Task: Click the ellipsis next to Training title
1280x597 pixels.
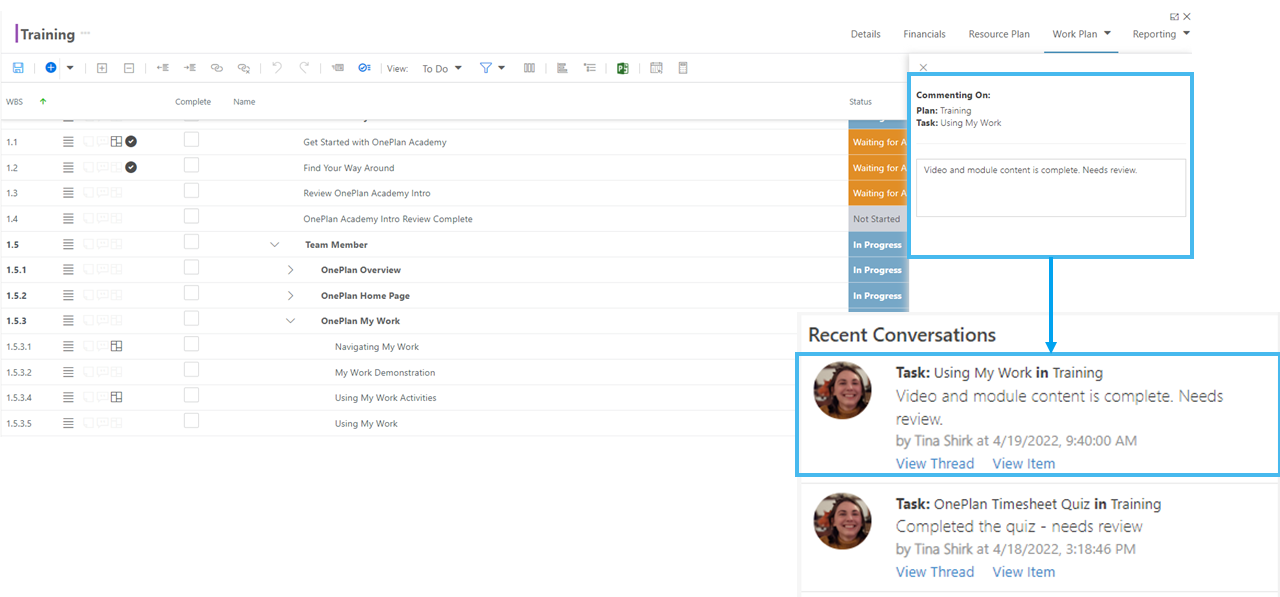Action: point(86,34)
